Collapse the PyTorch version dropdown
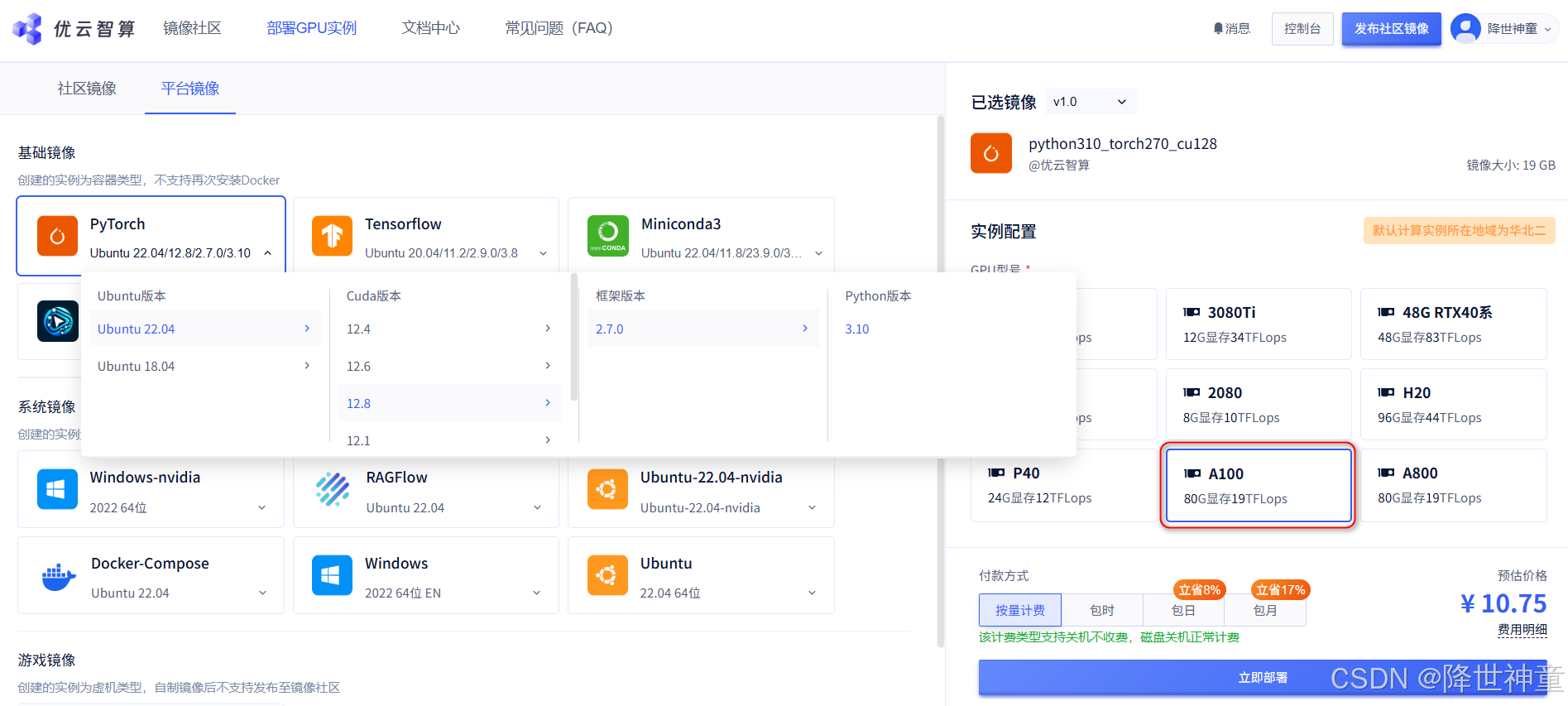 (268, 253)
